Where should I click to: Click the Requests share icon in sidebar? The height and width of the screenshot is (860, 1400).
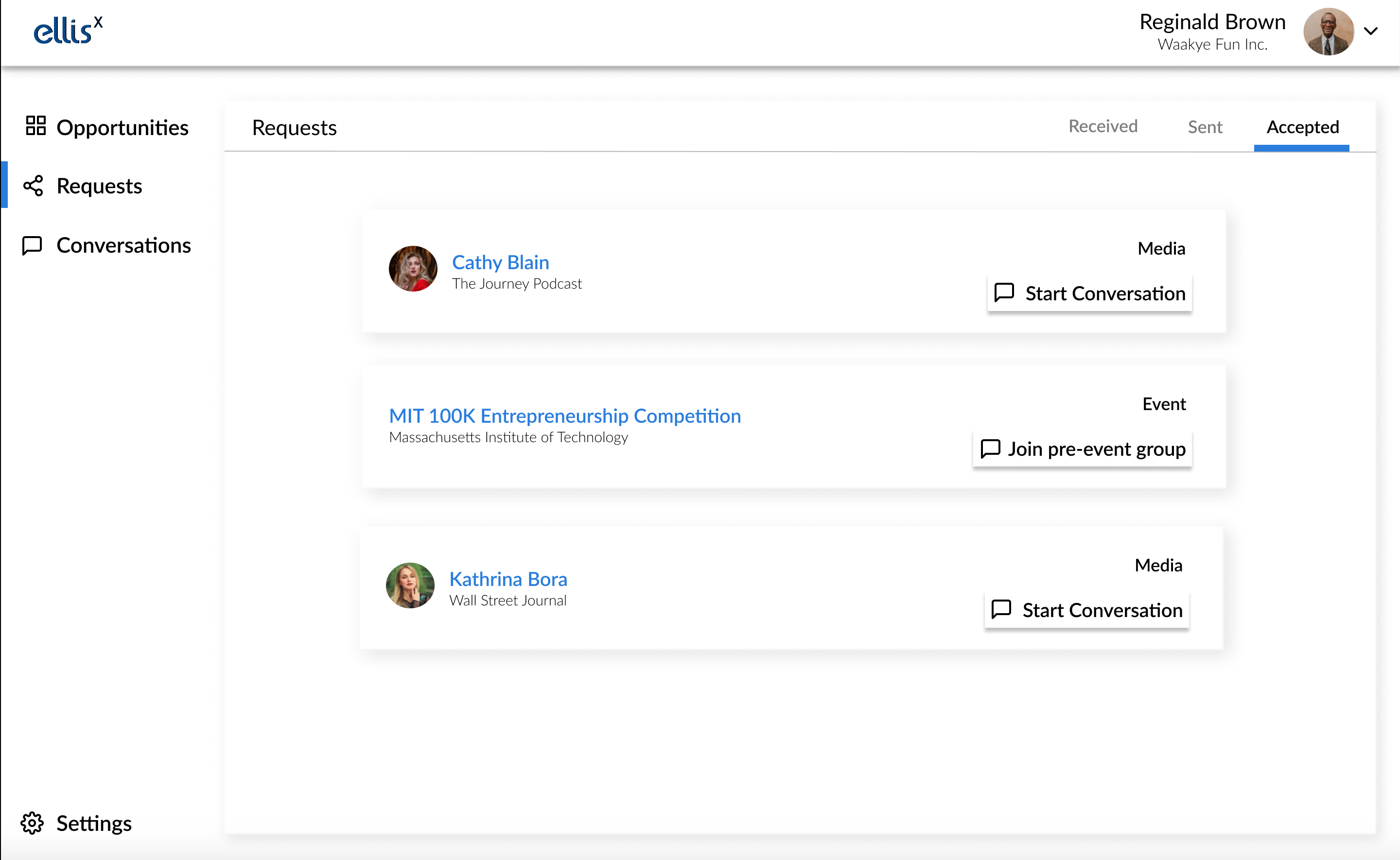pyautogui.click(x=33, y=186)
